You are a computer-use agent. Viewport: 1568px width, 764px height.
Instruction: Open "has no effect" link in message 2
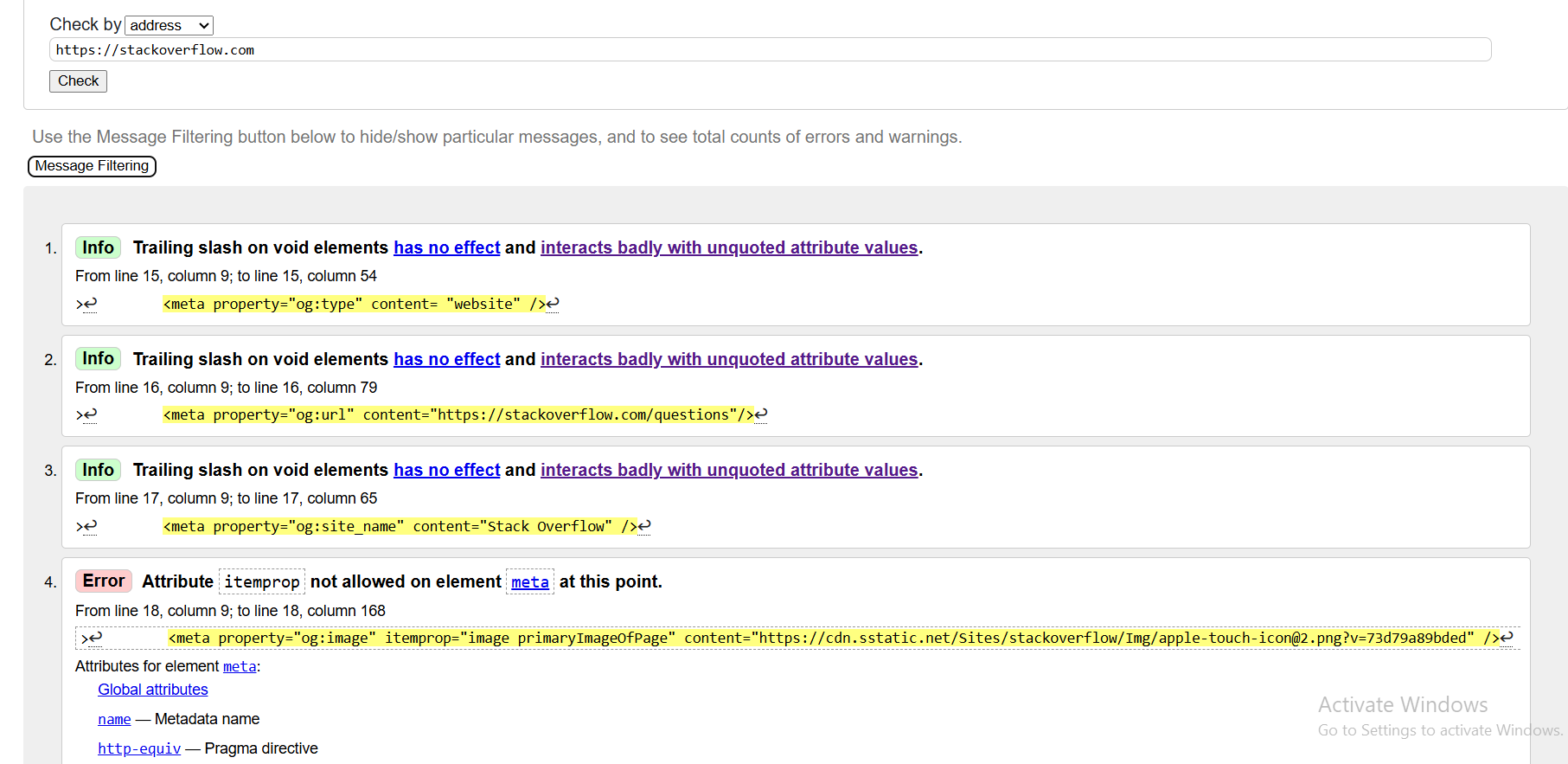click(x=446, y=359)
